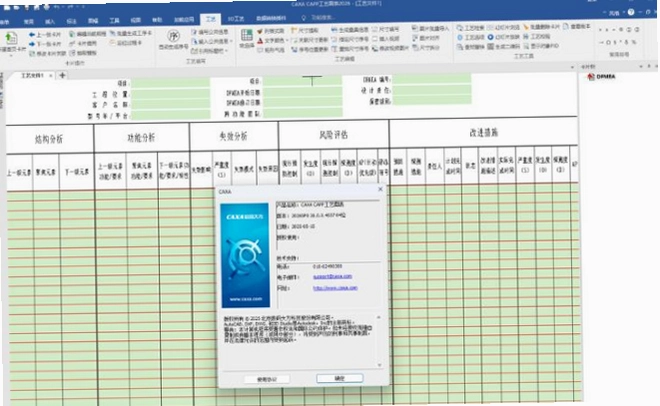Click the process search (工艺检索) magnifier icon
Viewport: 660px width, 406px height.
[x=460, y=28]
